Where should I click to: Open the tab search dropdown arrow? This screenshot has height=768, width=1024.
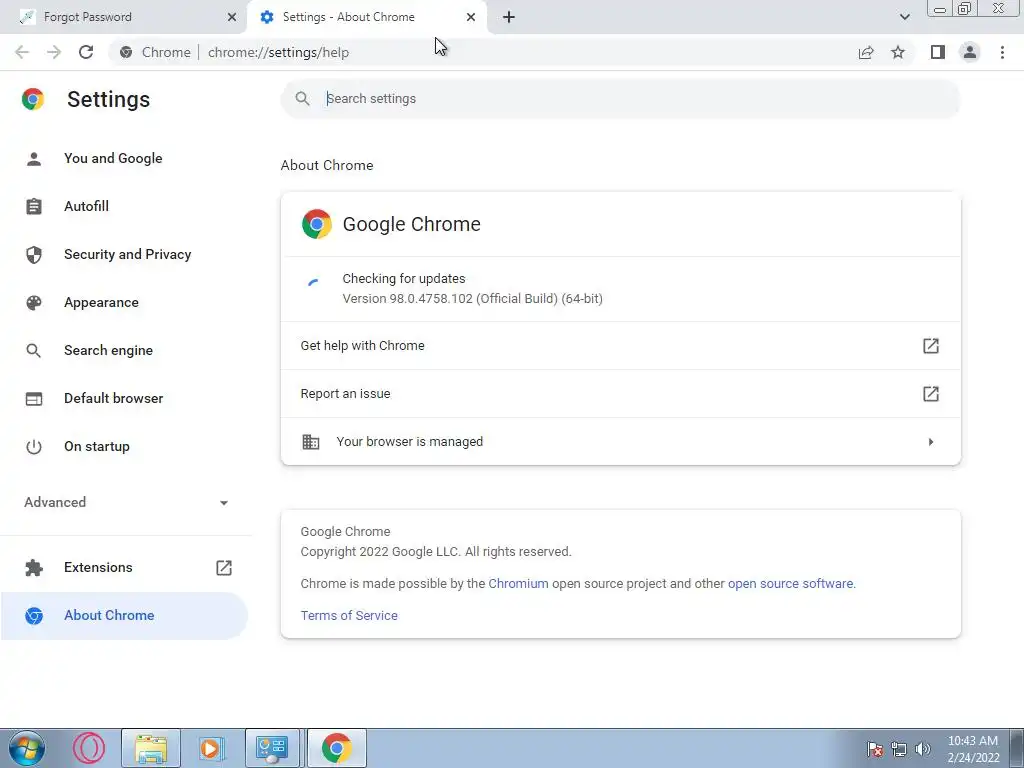click(904, 17)
